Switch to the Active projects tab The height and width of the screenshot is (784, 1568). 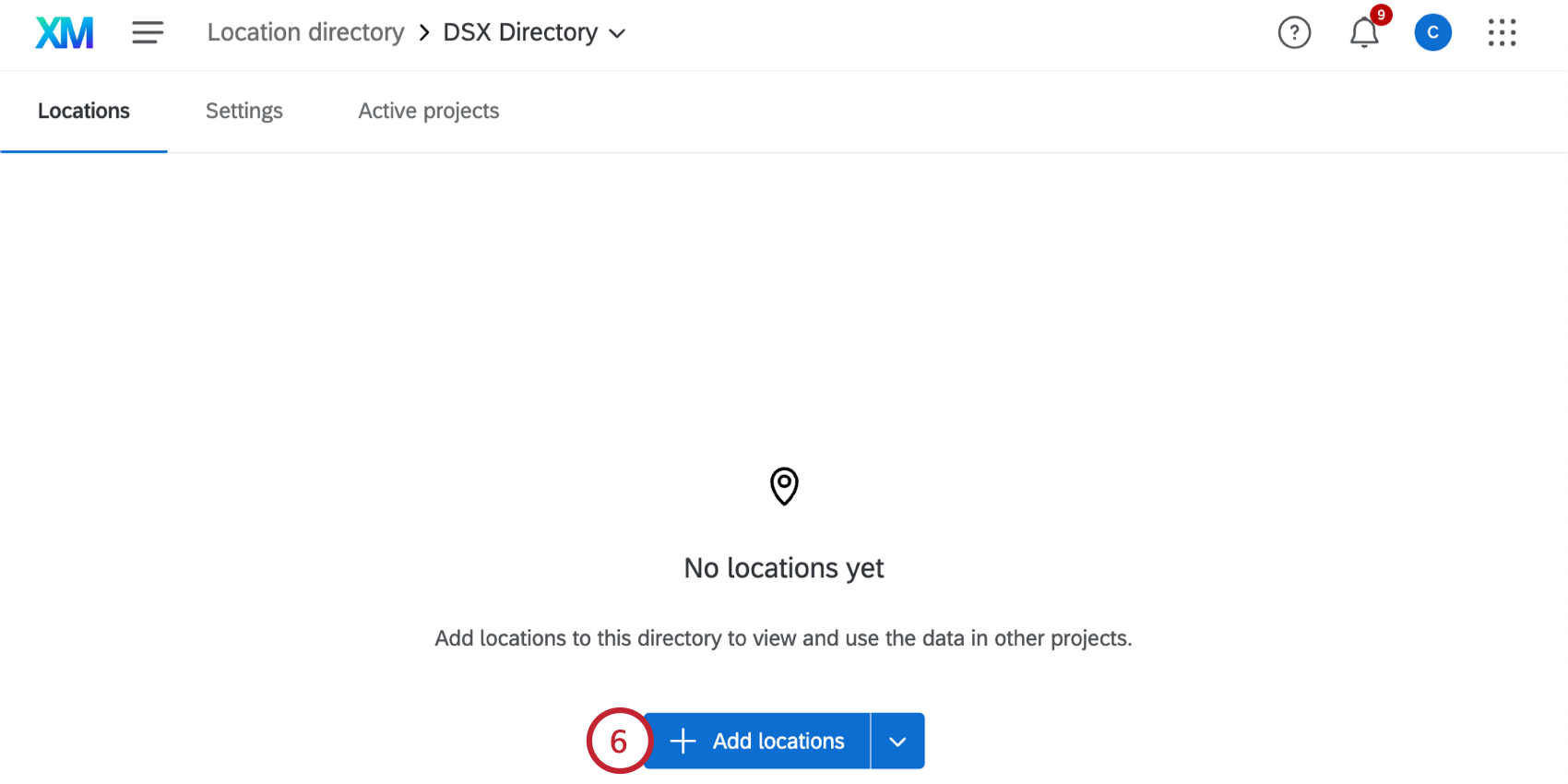click(x=428, y=111)
